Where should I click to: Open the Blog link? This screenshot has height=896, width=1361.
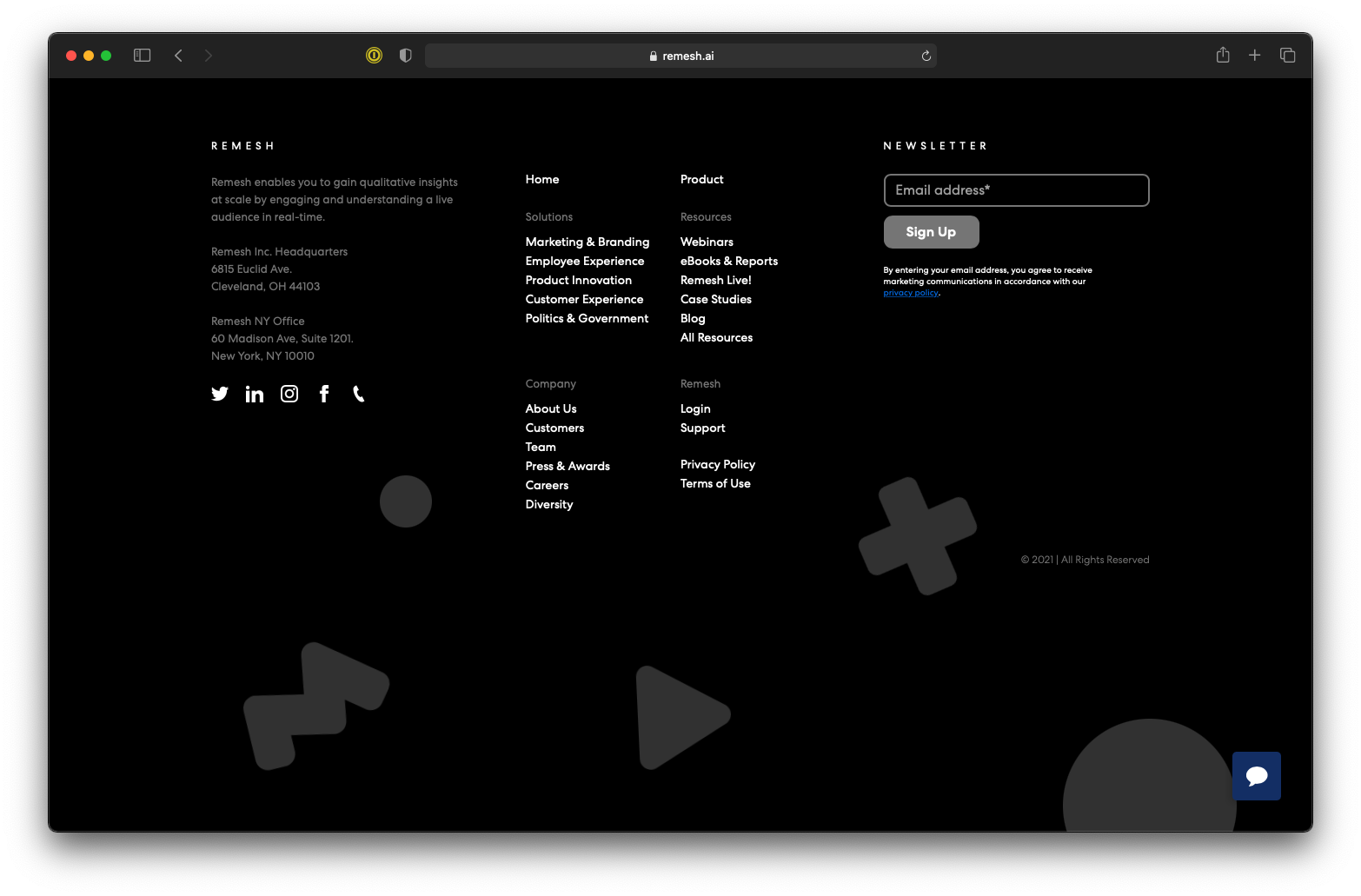693,319
